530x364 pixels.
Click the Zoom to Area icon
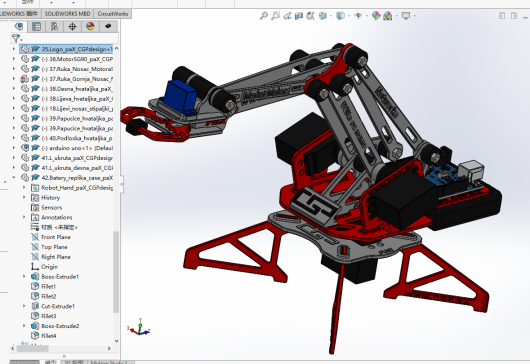click(275, 16)
